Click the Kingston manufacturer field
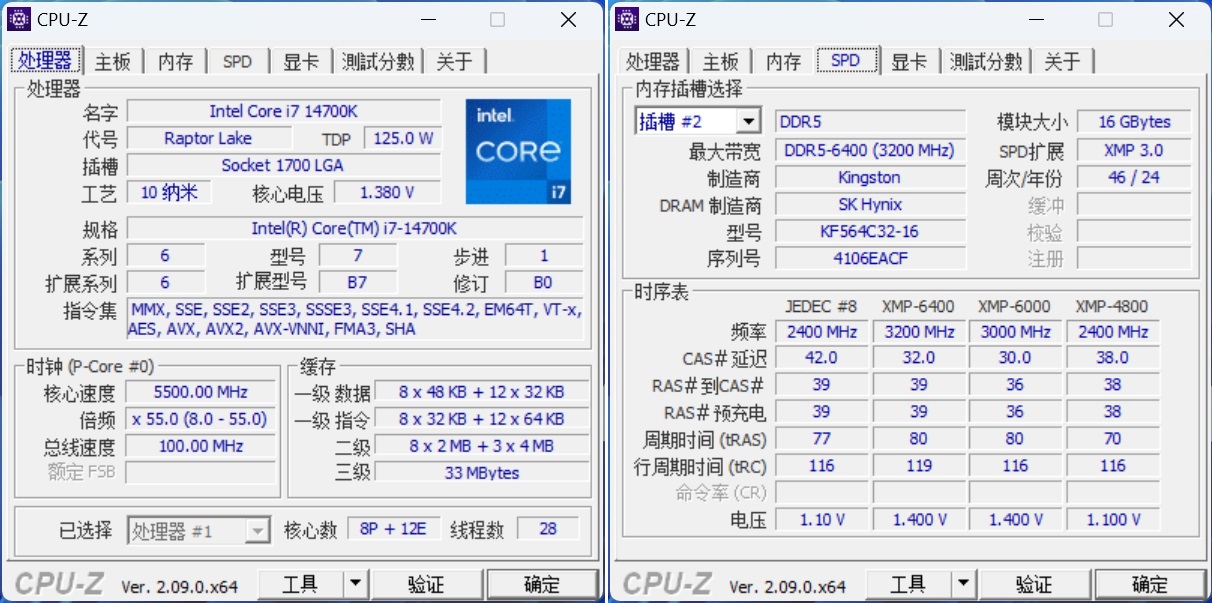 click(x=870, y=177)
